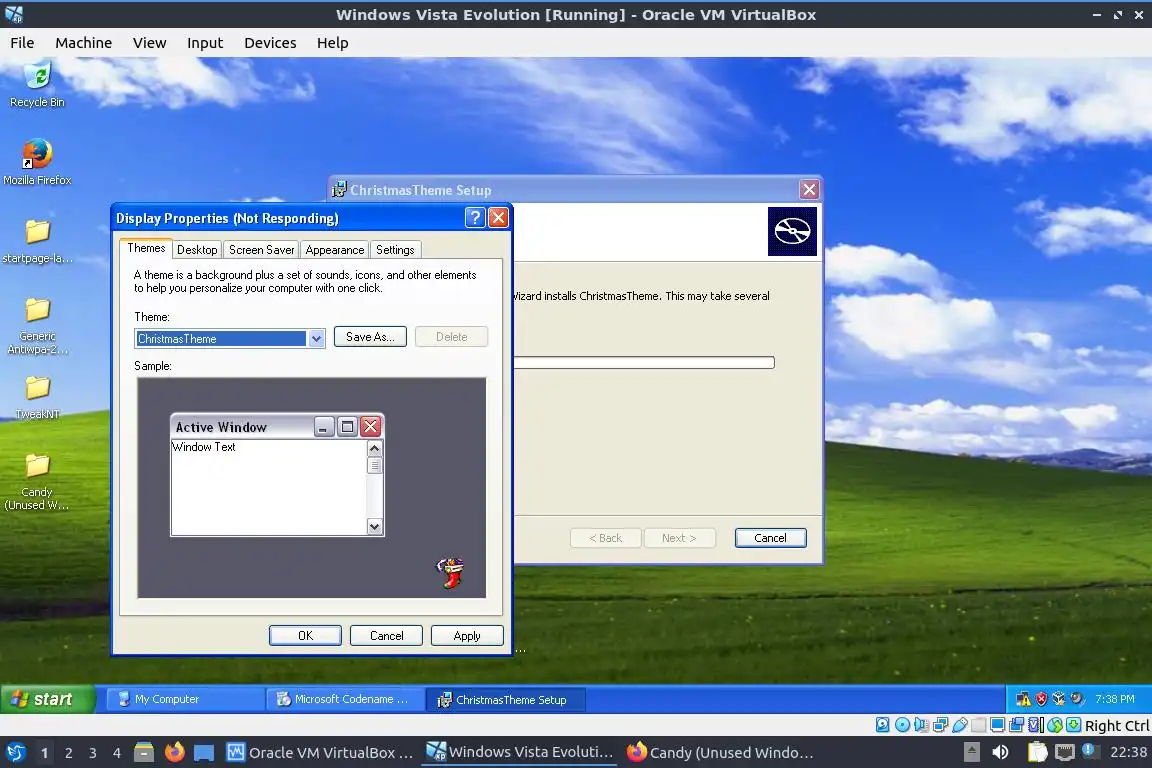
Task: Open the Help menu
Action: click(x=332, y=43)
